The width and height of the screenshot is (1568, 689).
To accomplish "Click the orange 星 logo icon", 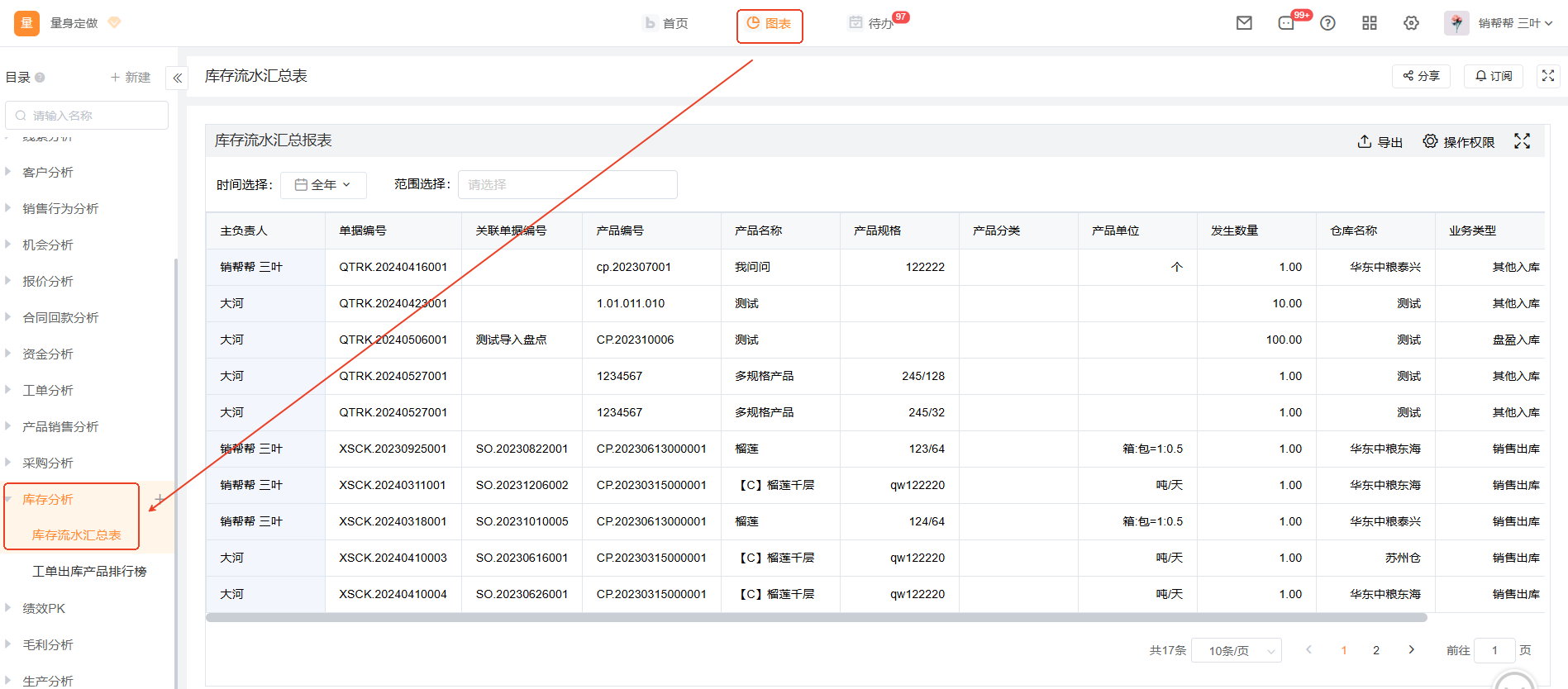I will coord(26,23).
